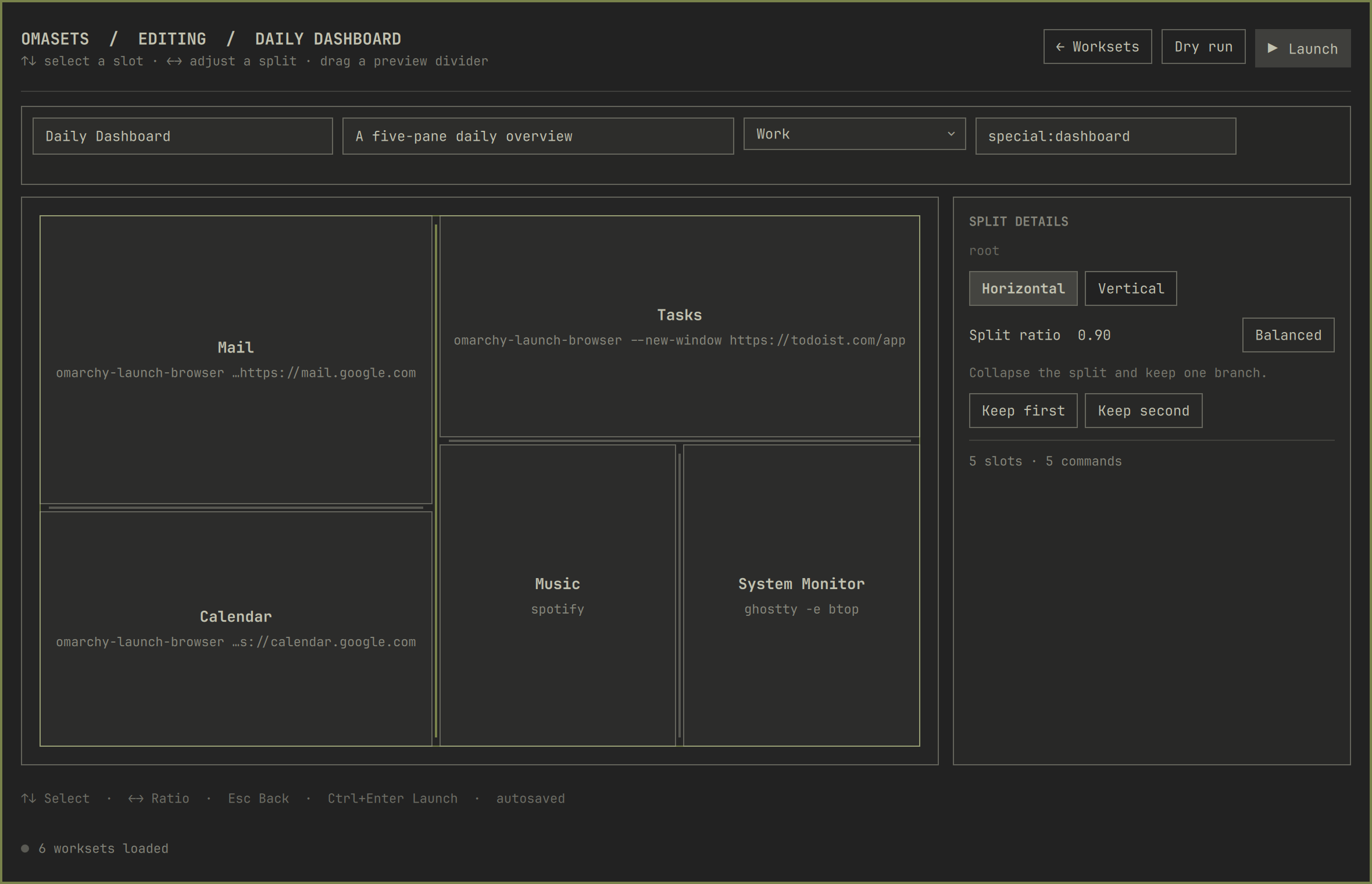1372x884 pixels.
Task: Select the Tasks slot
Action: (x=679, y=326)
